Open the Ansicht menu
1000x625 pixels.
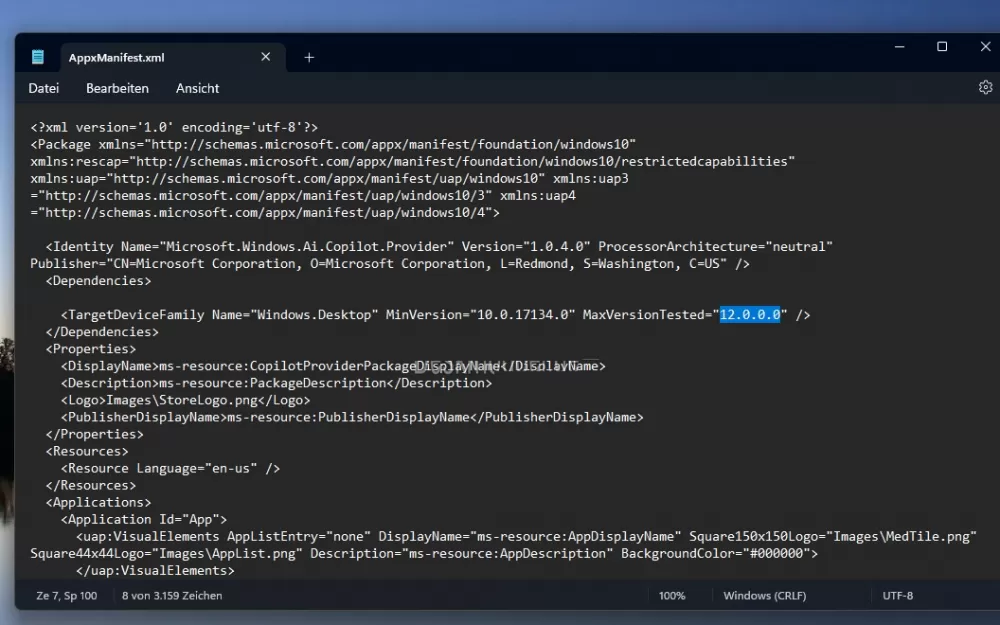pyautogui.click(x=198, y=89)
